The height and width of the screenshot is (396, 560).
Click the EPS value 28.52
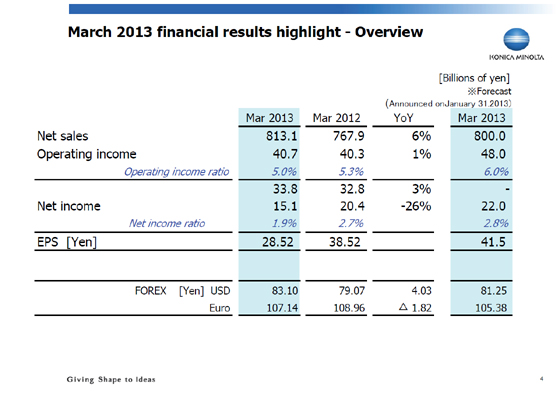point(278,242)
